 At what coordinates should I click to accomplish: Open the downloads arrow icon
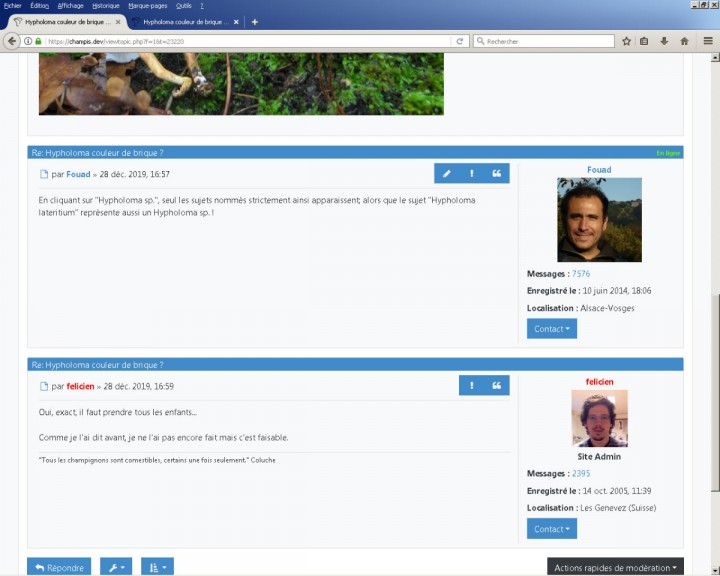[664, 41]
